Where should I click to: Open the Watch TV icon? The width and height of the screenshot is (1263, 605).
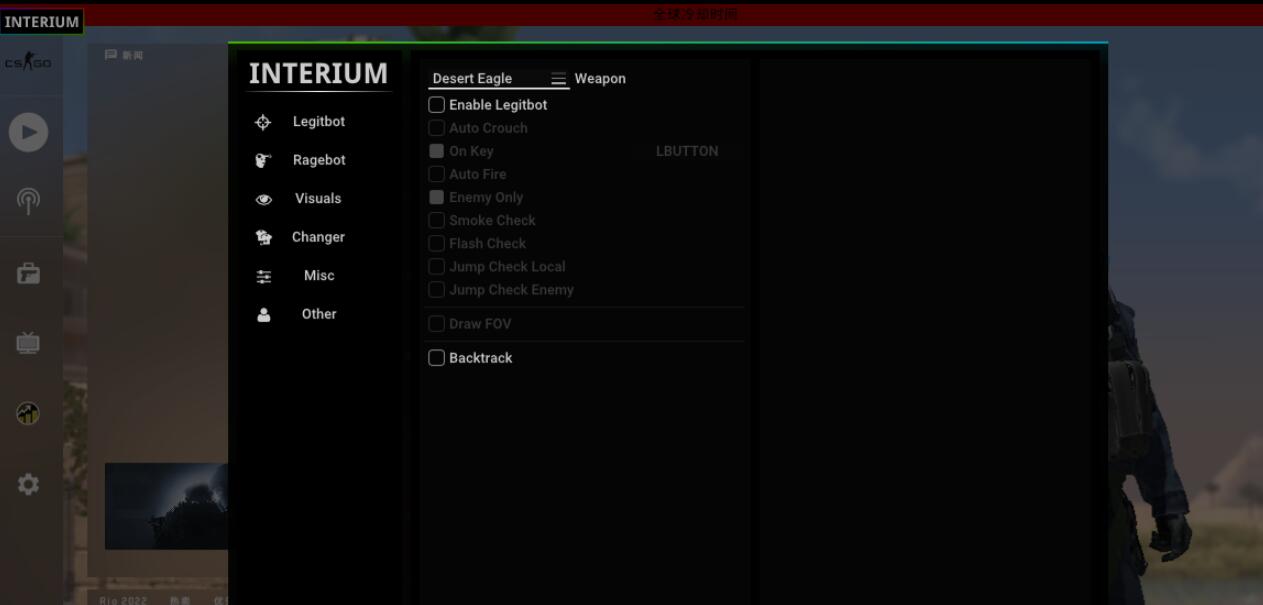point(28,343)
